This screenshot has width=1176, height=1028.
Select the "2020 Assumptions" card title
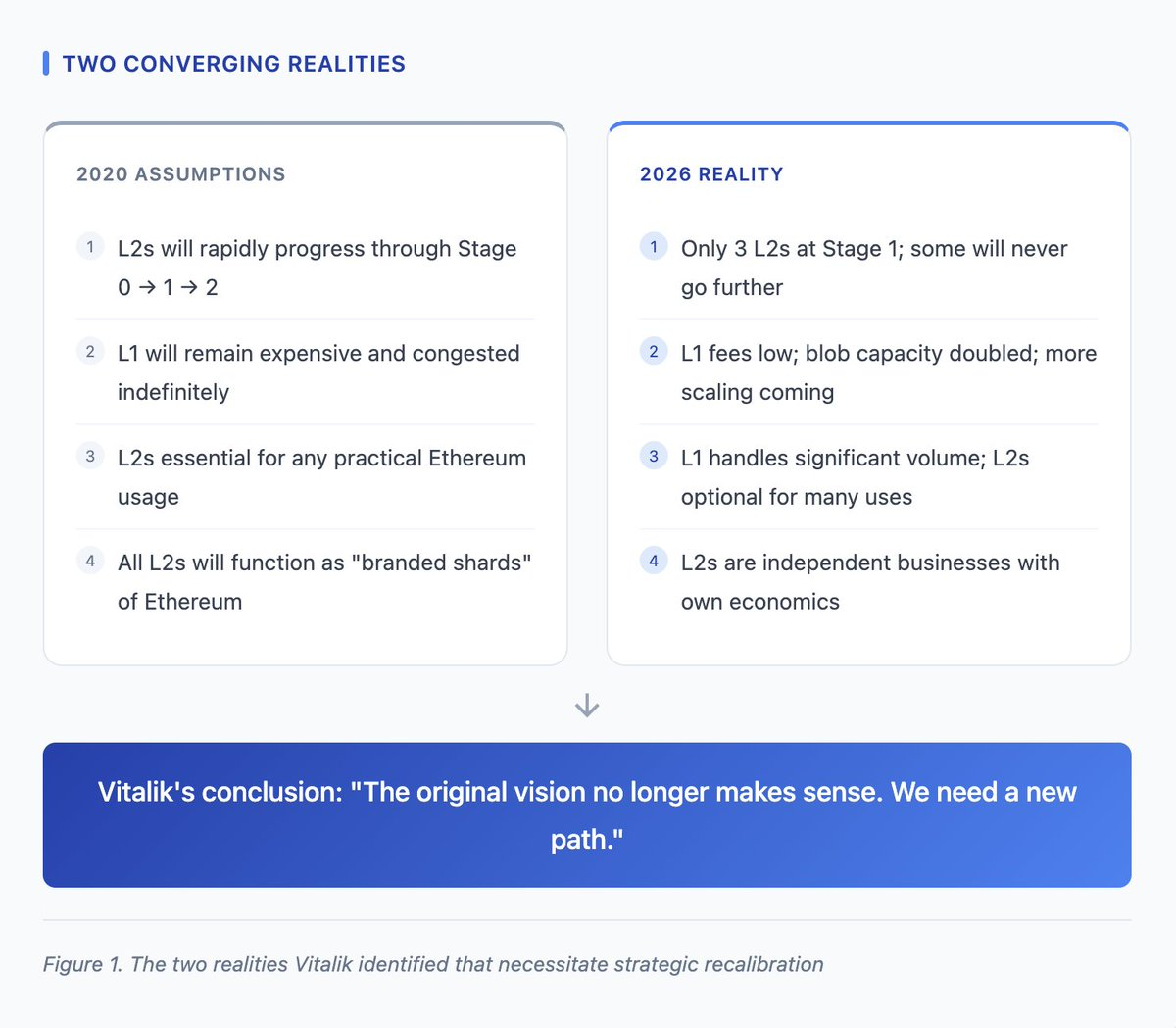coord(181,174)
